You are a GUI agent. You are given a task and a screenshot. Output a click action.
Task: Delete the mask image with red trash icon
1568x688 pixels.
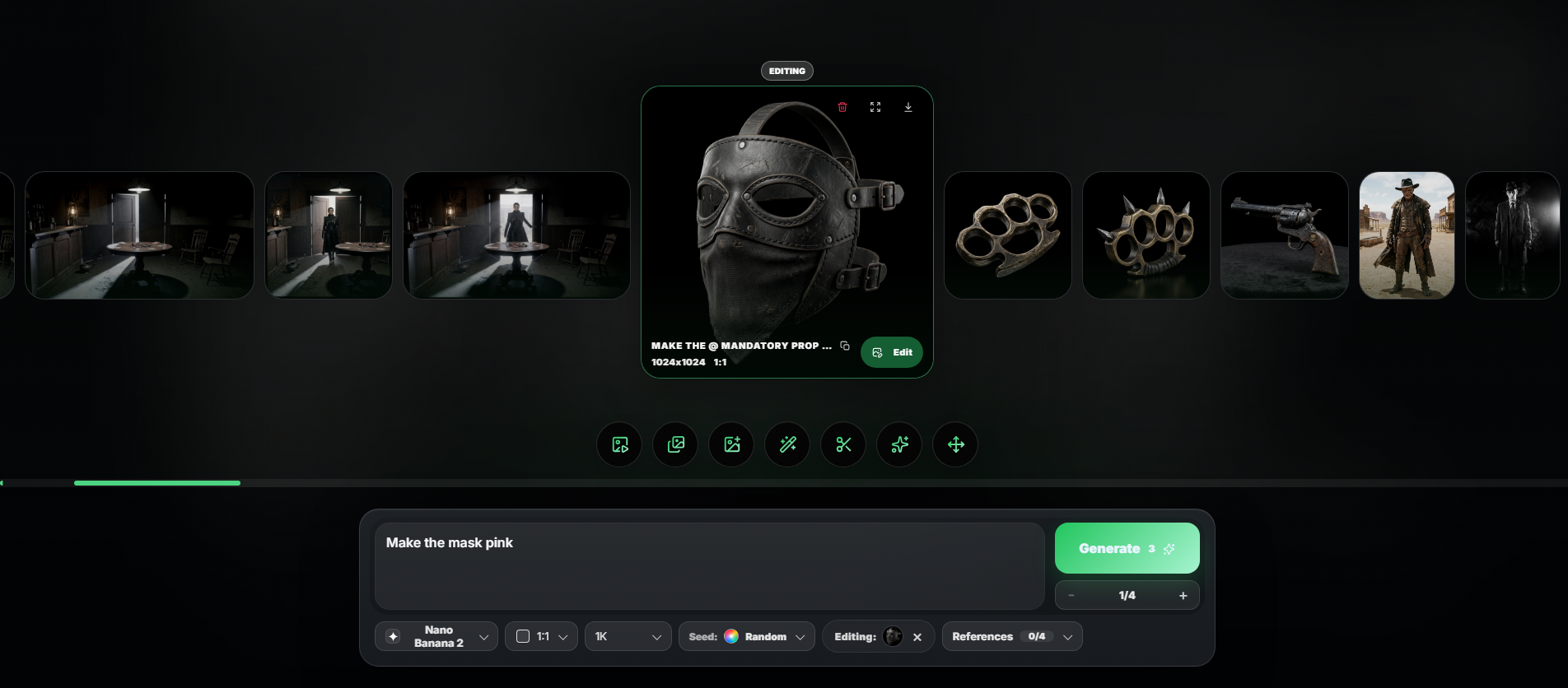pos(842,107)
